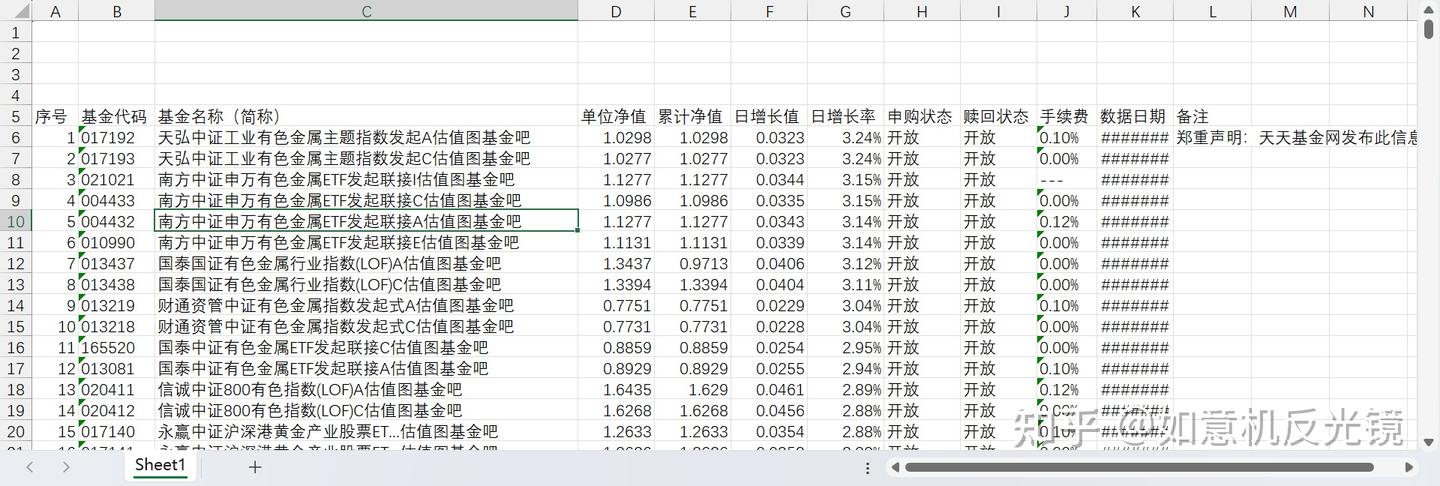Viewport: 1440px width, 486px height.
Task: Select cell 永赢中证沪深港黄金产业股票ET...估值图基金吧 in row 20
Action: click(x=366, y=431)
